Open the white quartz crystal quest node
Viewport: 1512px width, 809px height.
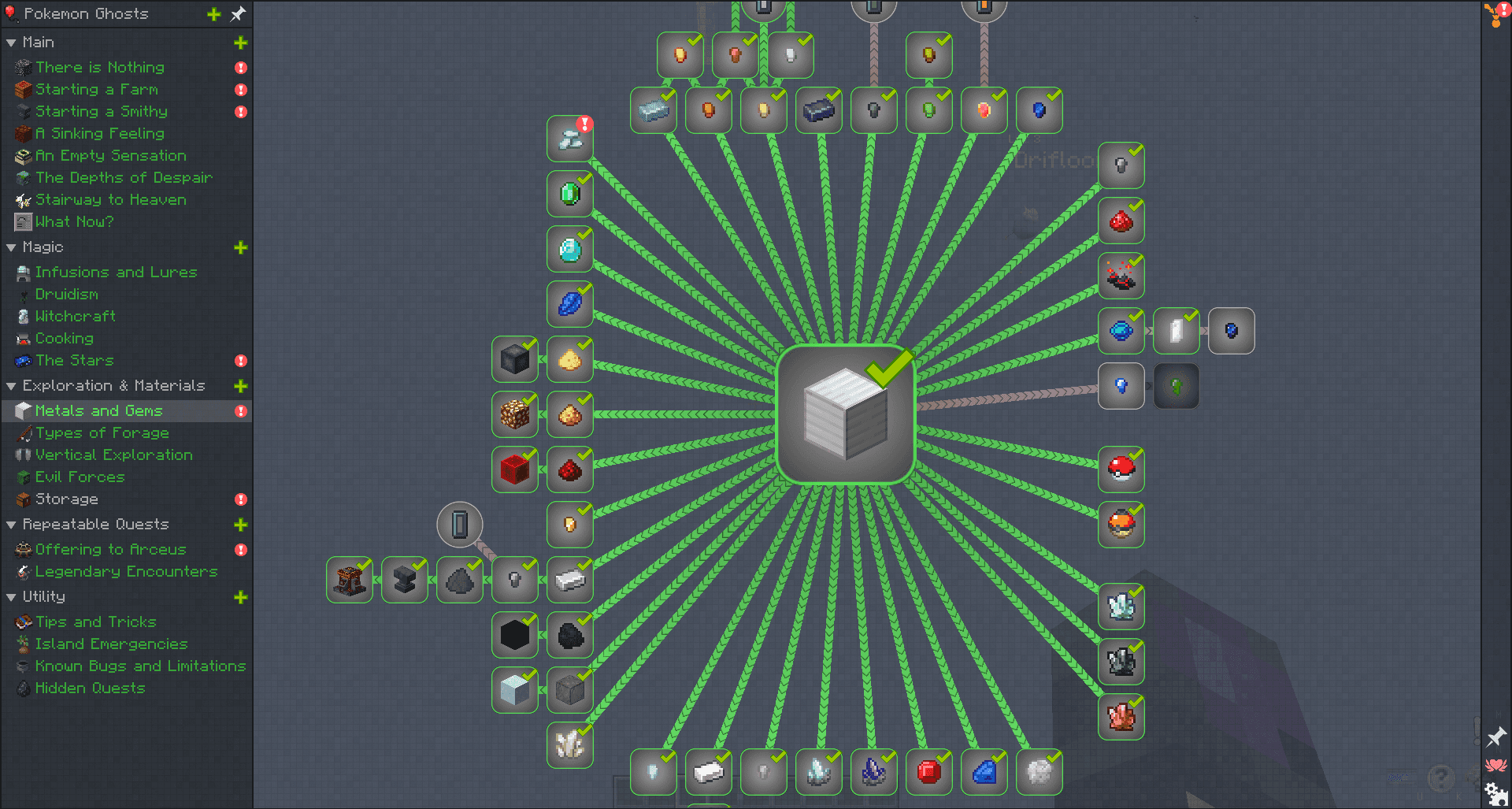click(x=570, y=745)
